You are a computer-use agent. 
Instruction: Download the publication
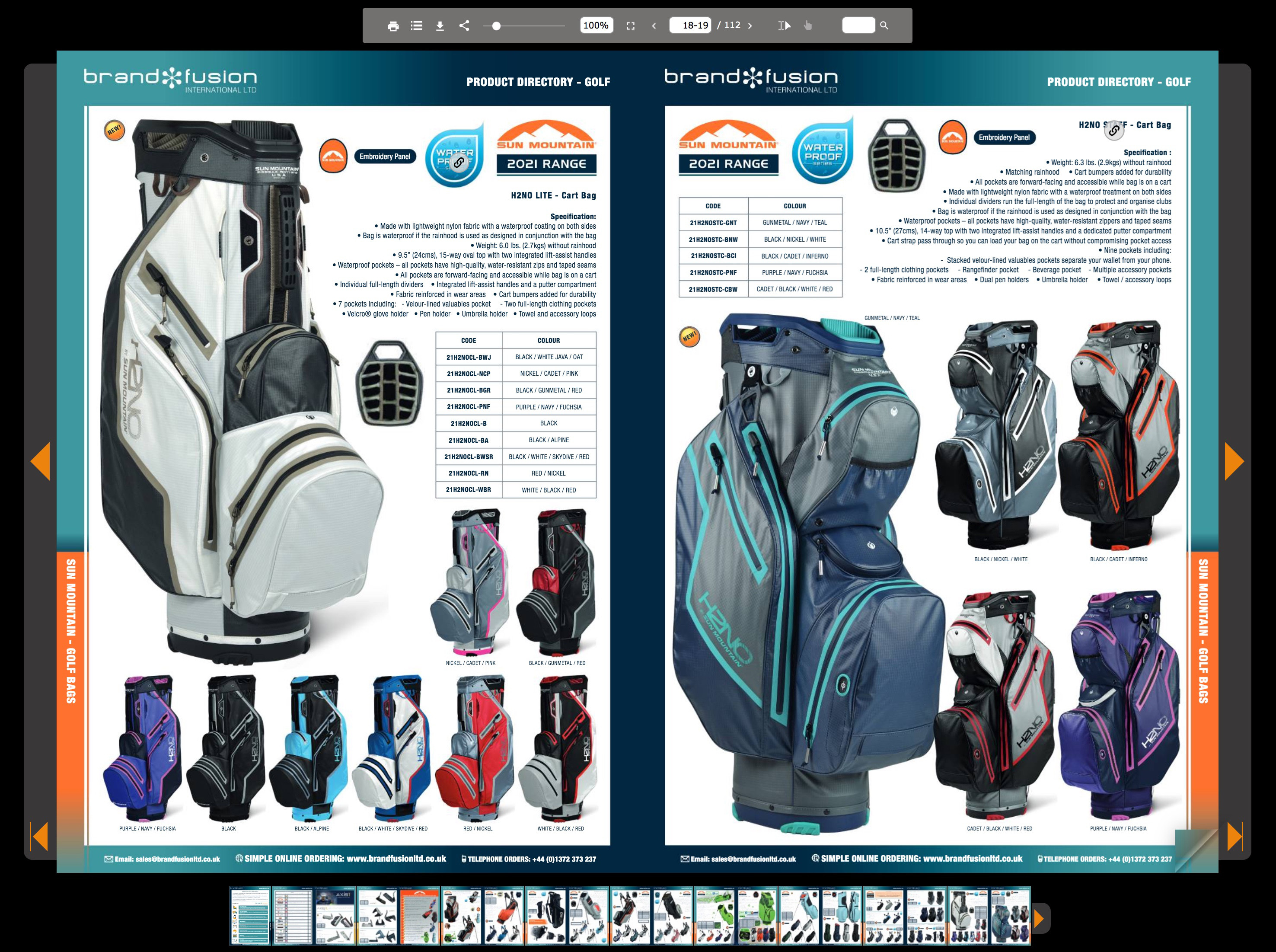pyautogui.click(x=440, y=26)
